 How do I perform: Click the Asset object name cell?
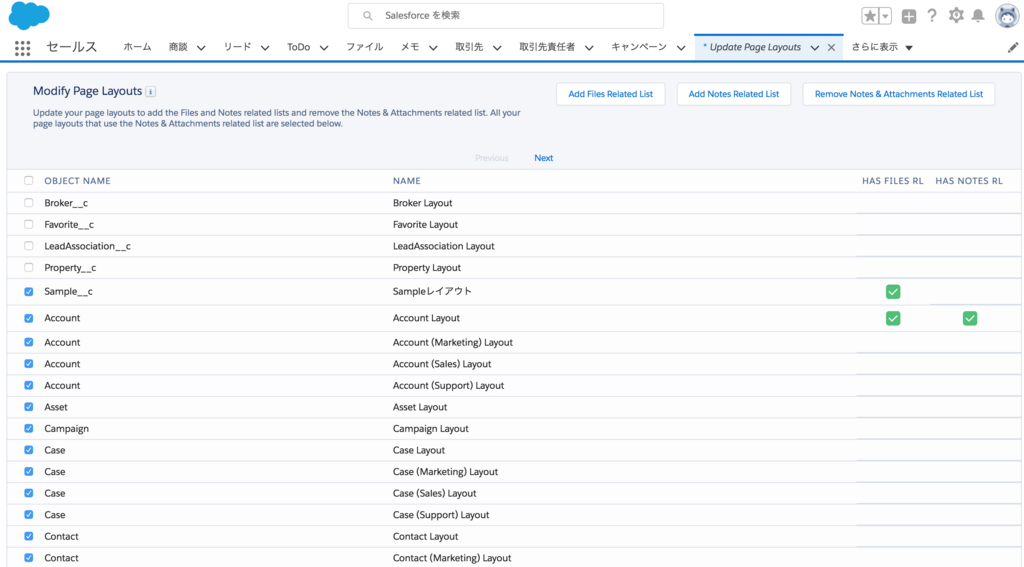[x=56, y=407]
